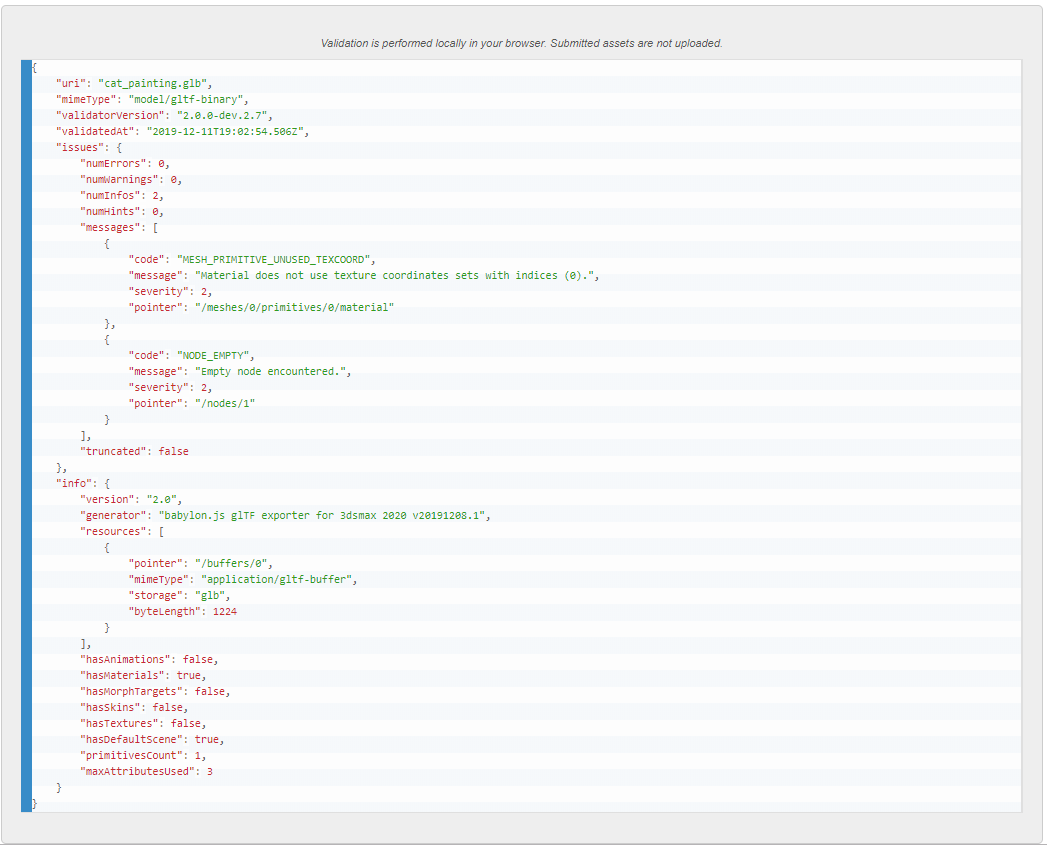Screen dimensions: 1047x849
Task: Click the "Empty node encountered." message
Action: 270,372
